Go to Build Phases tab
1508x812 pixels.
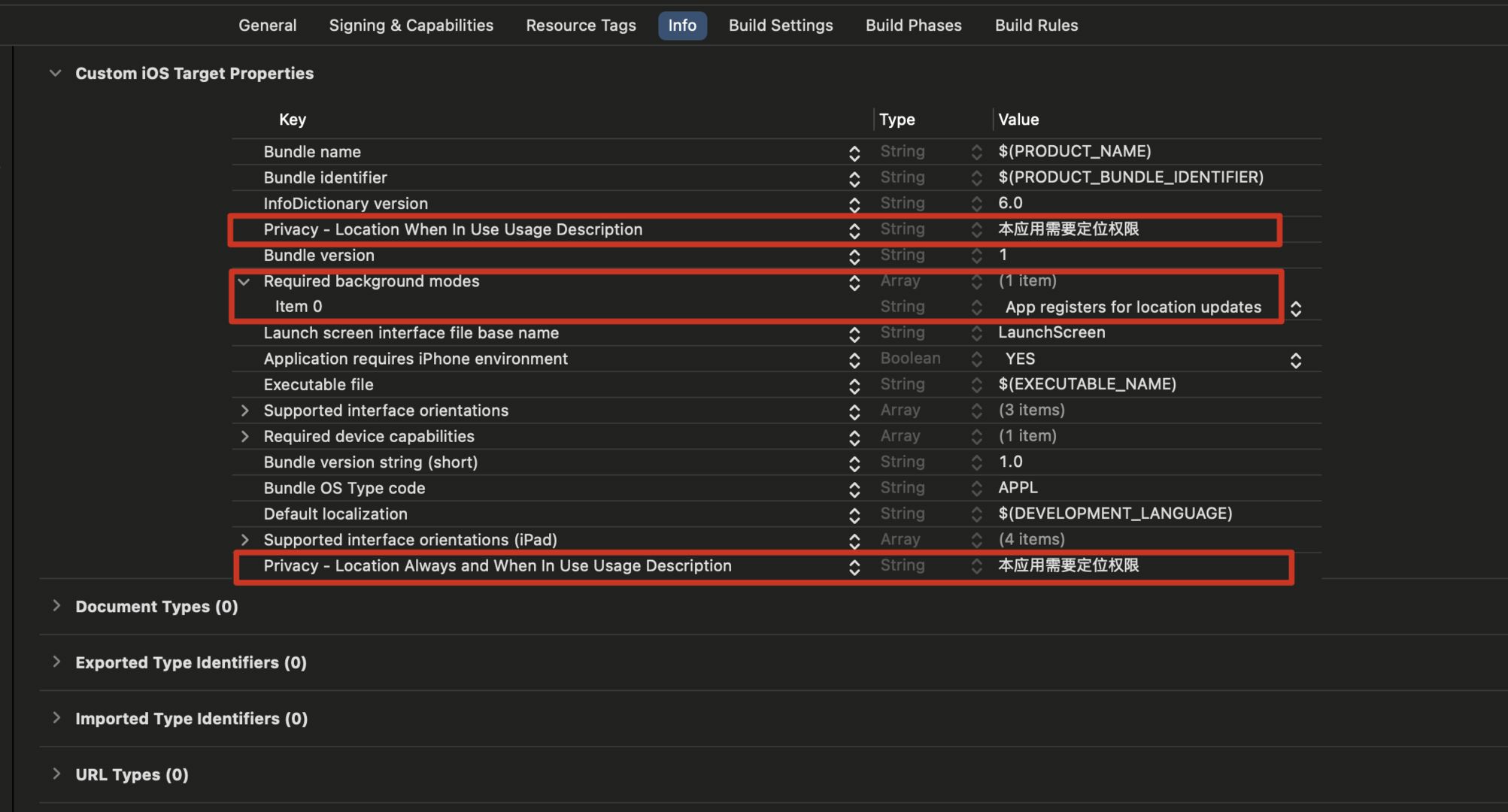(913, 26)
